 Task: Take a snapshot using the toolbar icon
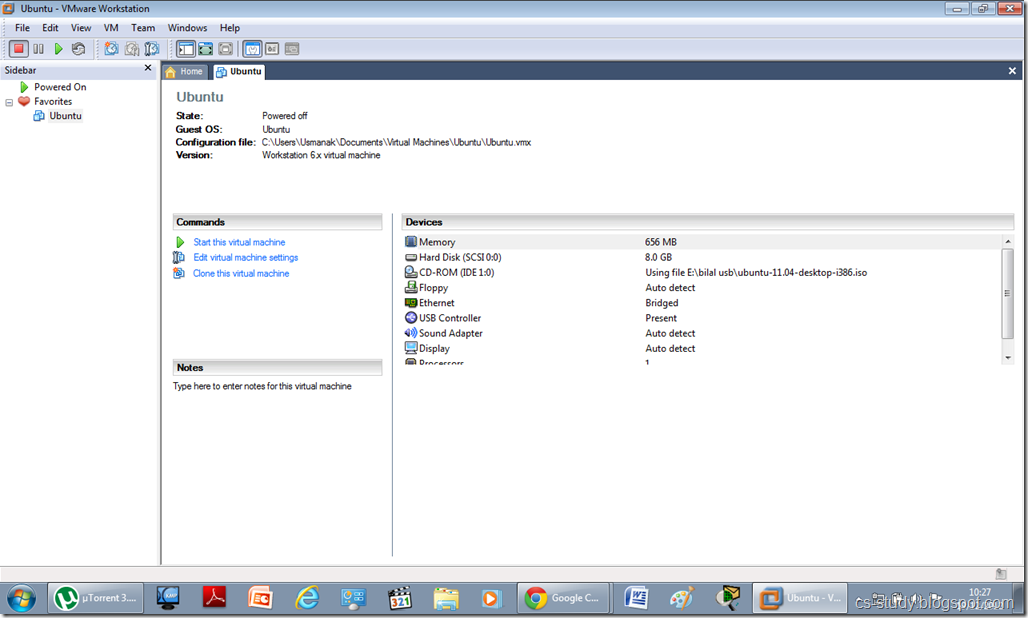(112, 48)
